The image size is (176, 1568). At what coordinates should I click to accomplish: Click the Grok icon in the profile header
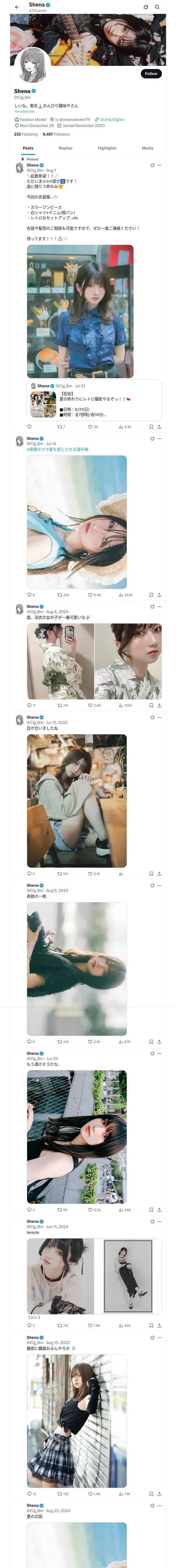146,7
